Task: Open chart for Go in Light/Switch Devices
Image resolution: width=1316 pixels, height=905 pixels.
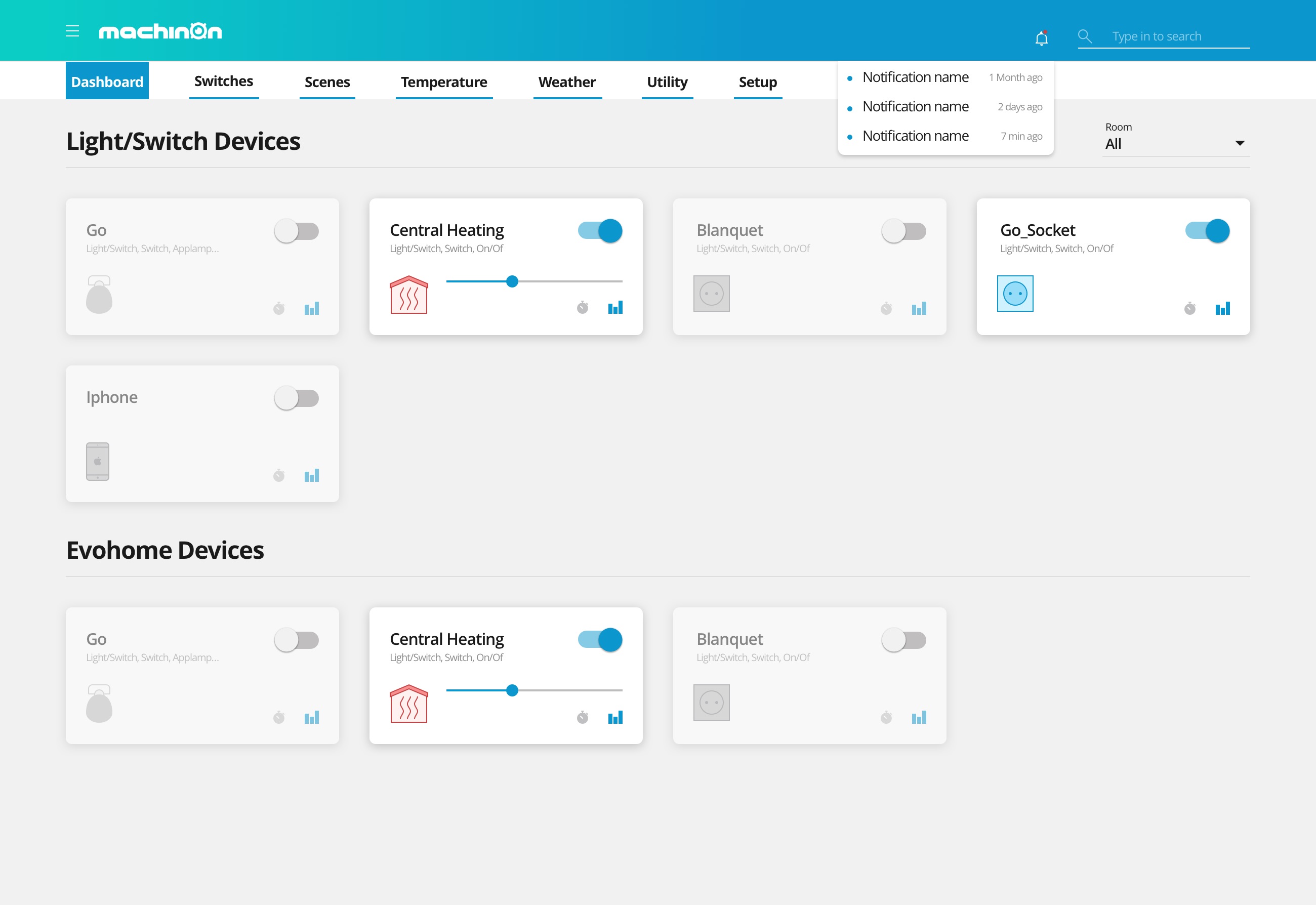Action: click(312, 308)
